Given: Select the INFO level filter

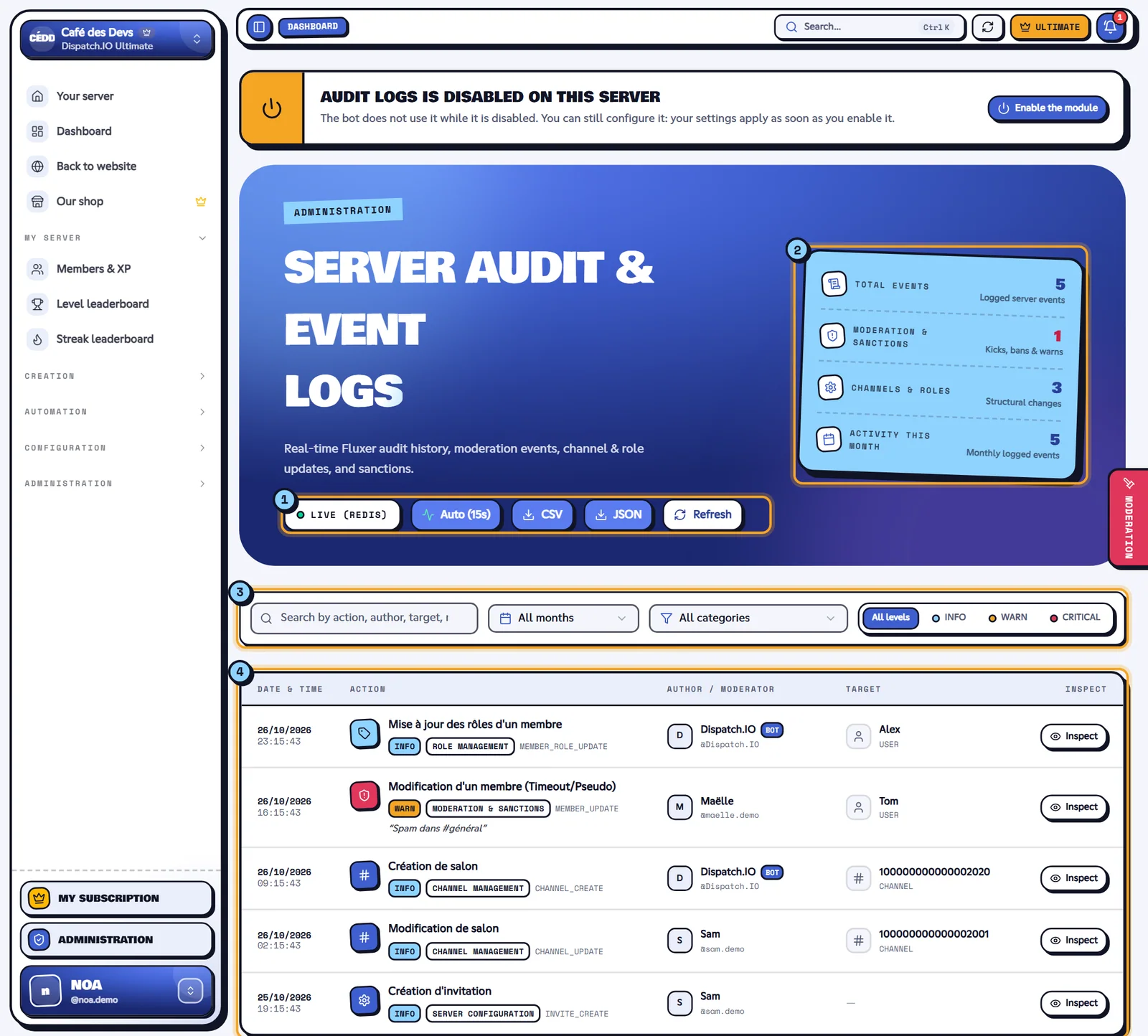Looking at the screenshot, I should (x=949, y=617).
